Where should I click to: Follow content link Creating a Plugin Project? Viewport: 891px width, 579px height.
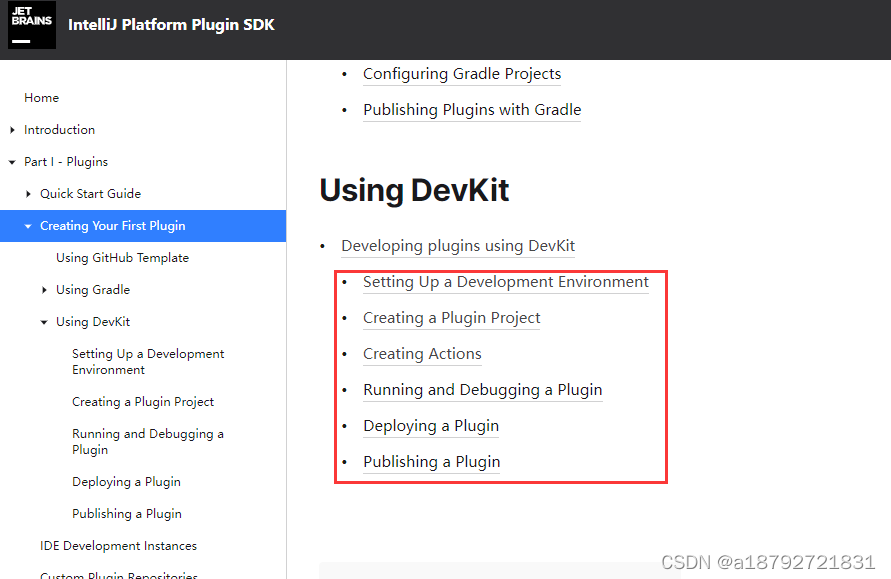point(452,318)
